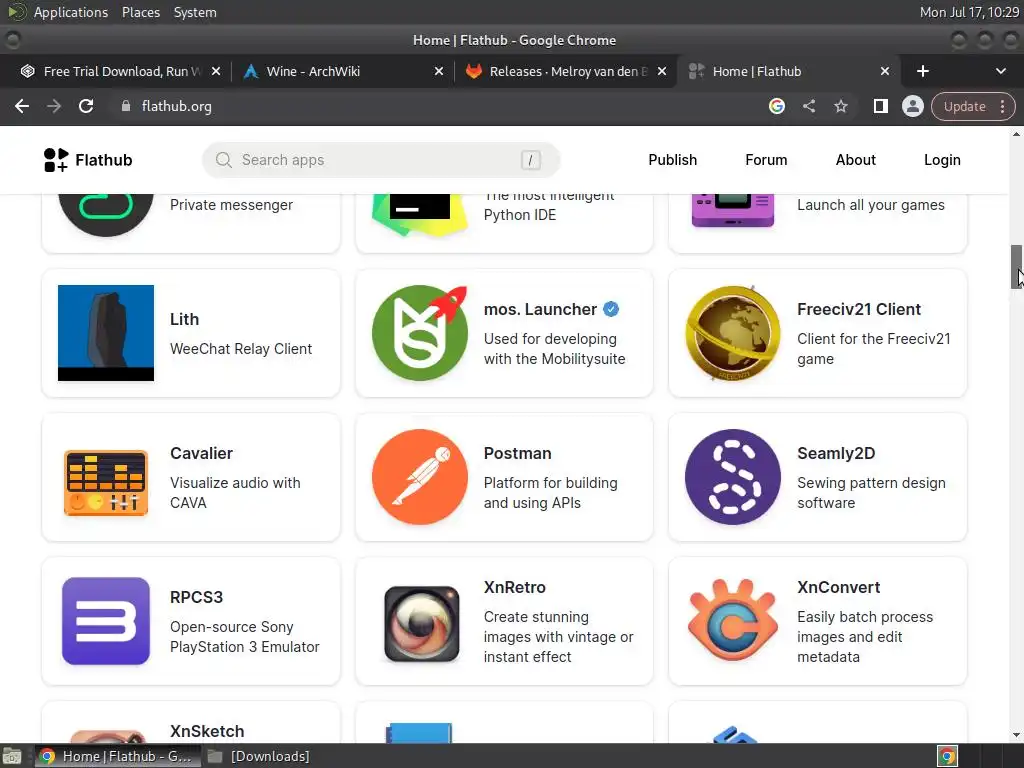
Task: Close the Wine - ArchWiki tab
Action: pos(439,71)
